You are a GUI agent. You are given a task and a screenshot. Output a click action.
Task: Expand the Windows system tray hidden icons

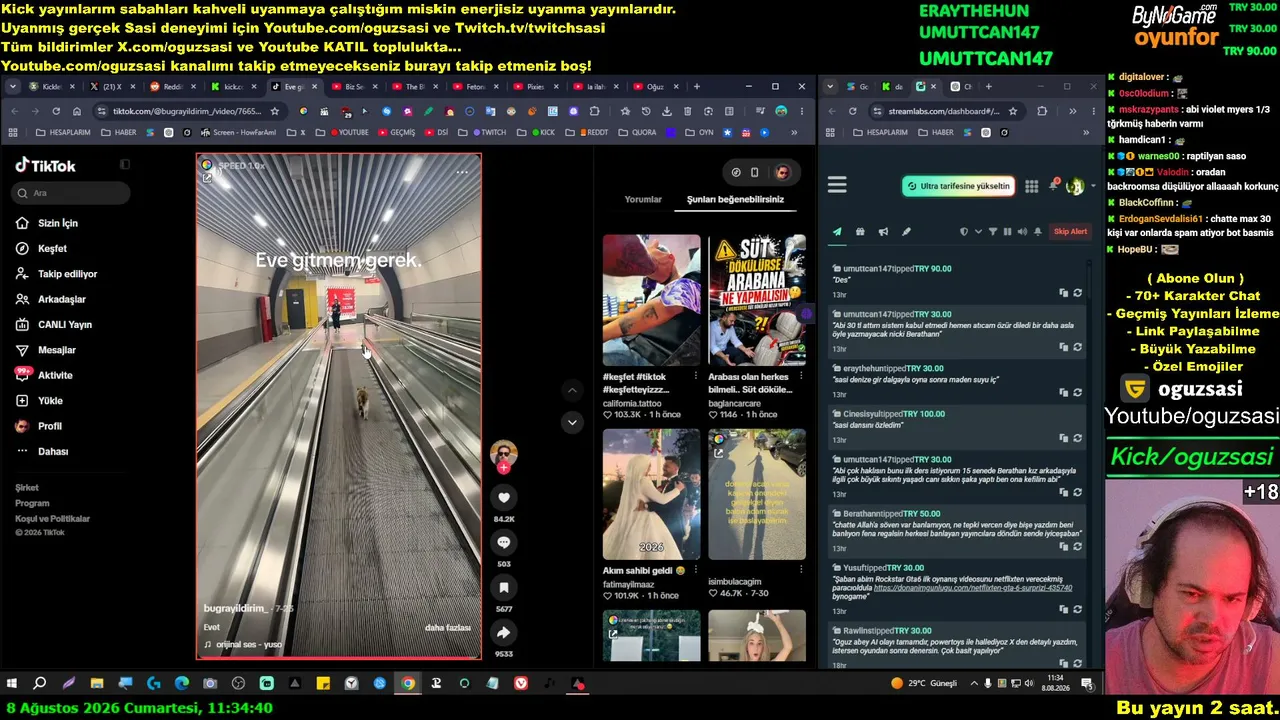pyautogui.click(x=974, y=684)
